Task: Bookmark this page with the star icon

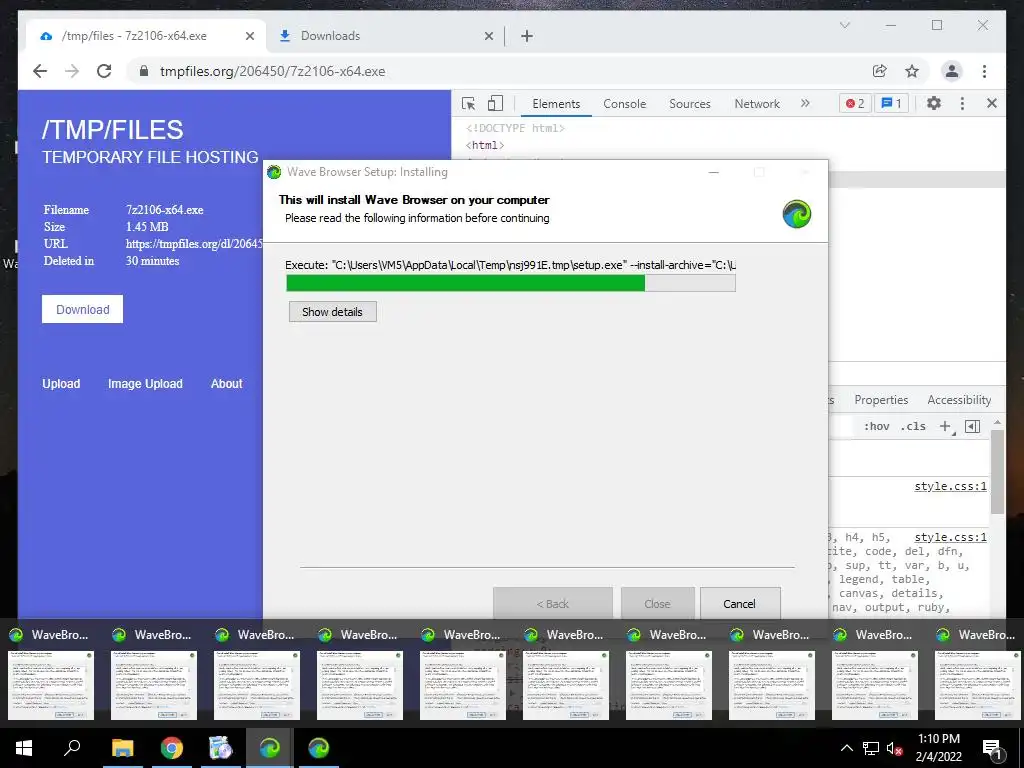Action: point(912,71)
